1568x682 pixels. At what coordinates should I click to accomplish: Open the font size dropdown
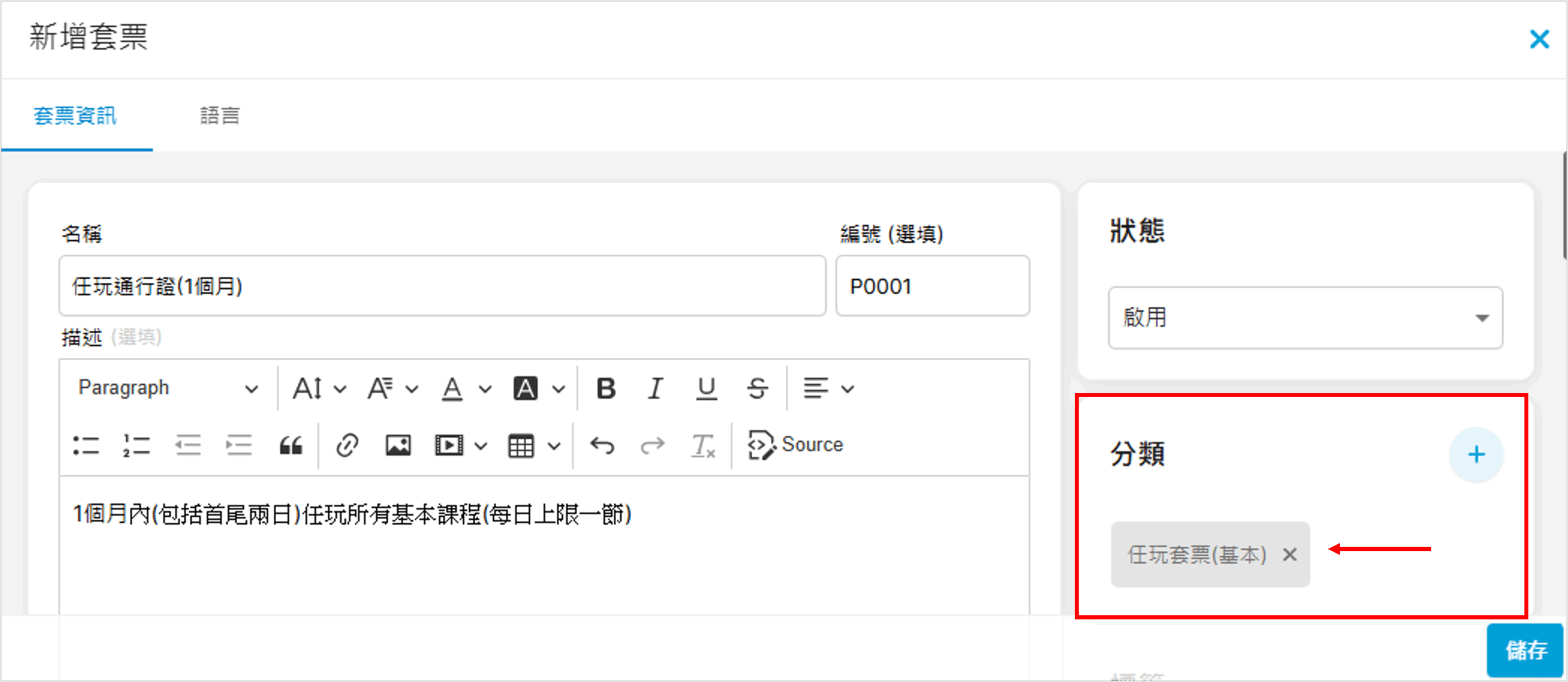pyautogui.click(x=319, y=388)
